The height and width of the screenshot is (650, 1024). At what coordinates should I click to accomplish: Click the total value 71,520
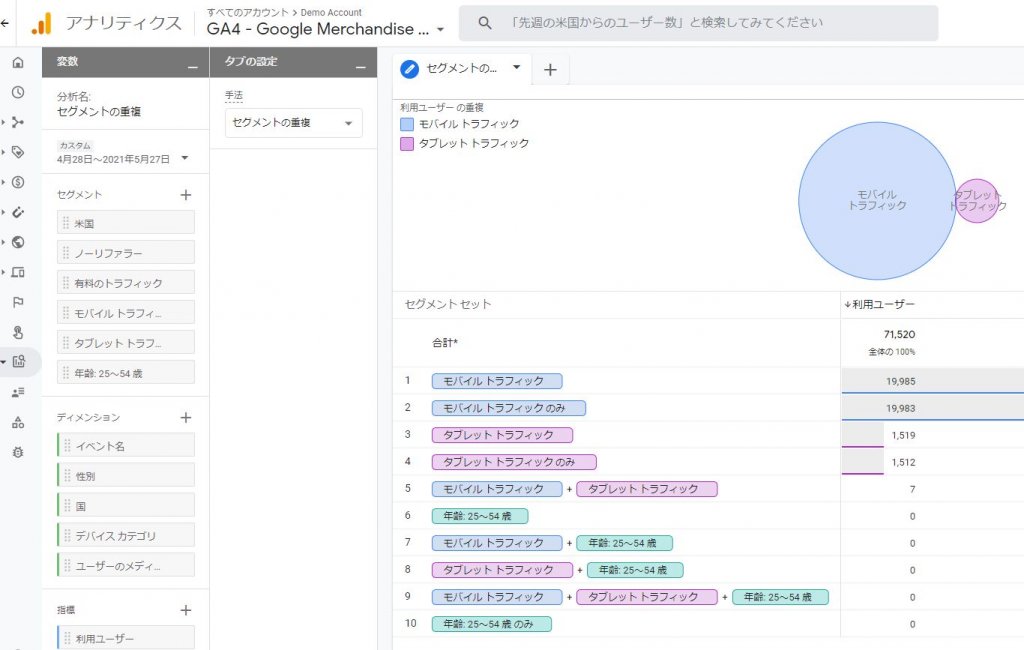pyautogui.click(x=899, y=334)
